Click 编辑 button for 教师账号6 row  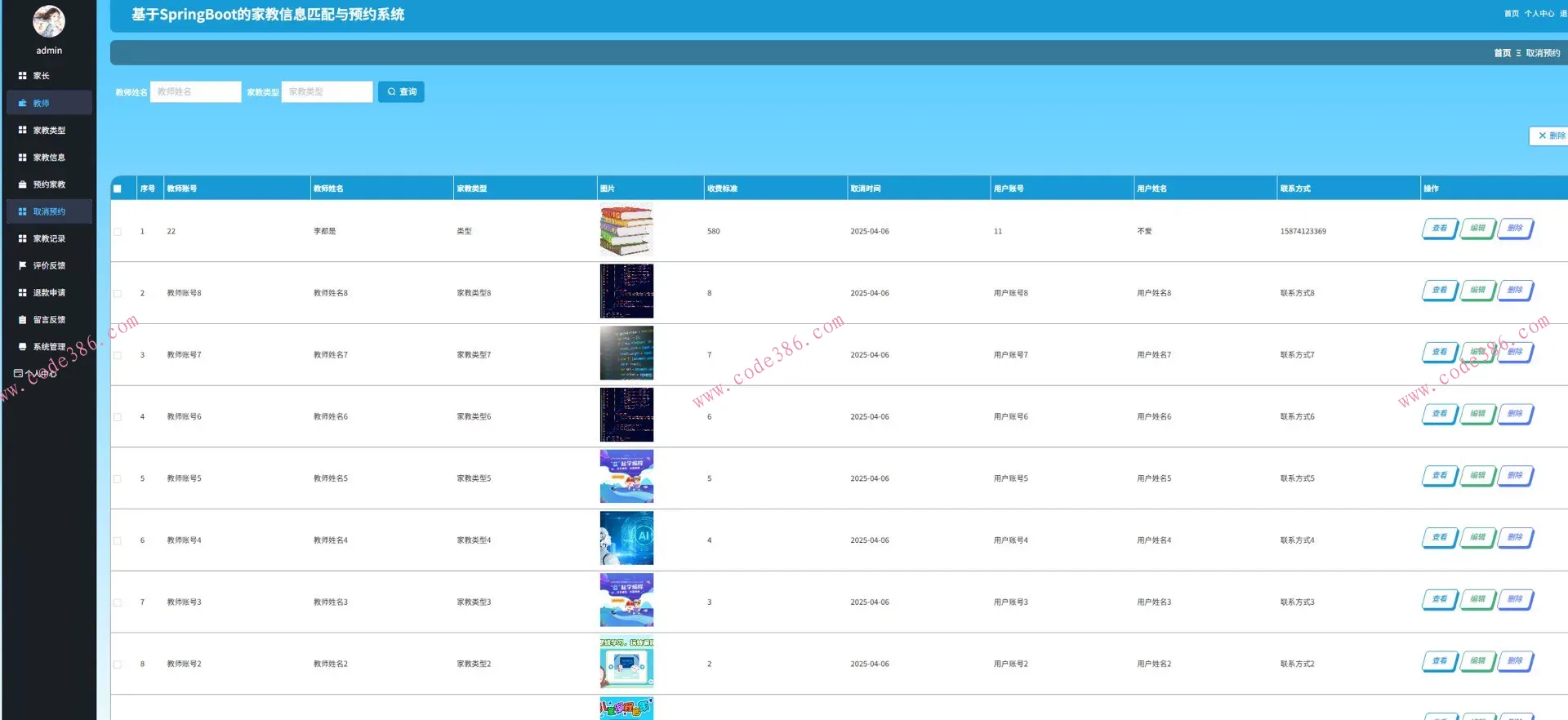tap(1477, 414)
